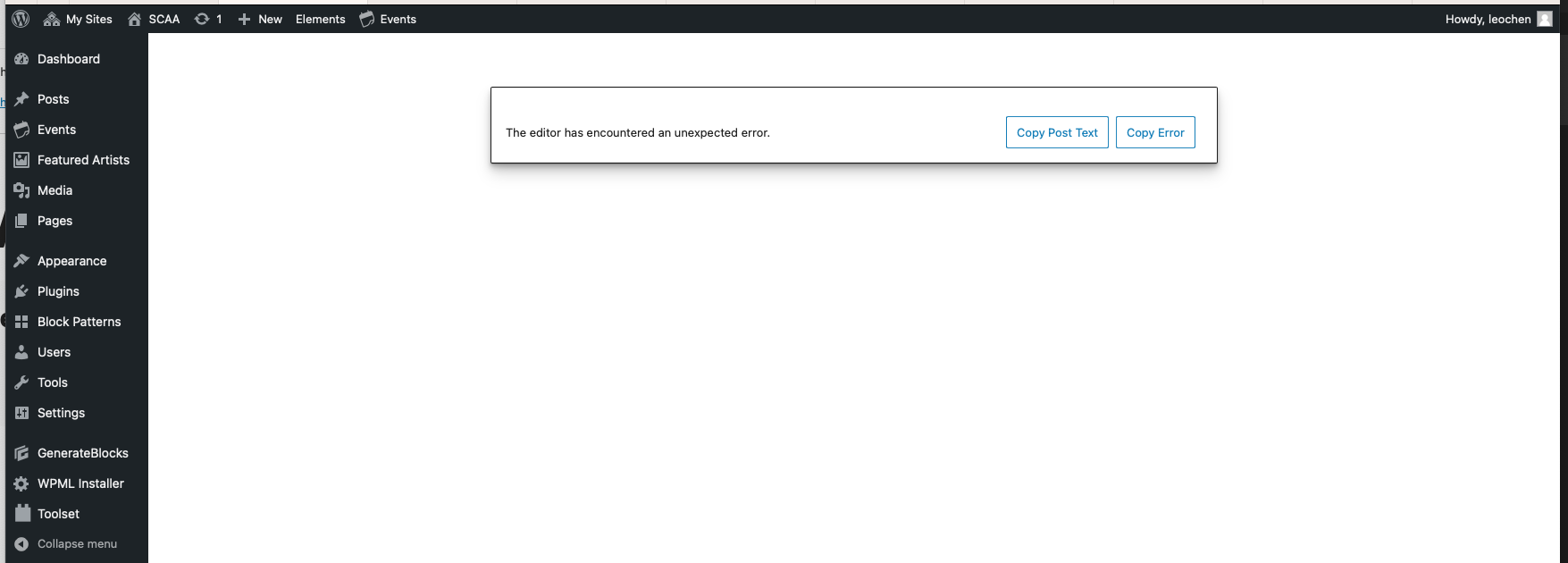Click Collapse menu text
The height and width of the screenshot is (563, 1568).
(77, 543)
